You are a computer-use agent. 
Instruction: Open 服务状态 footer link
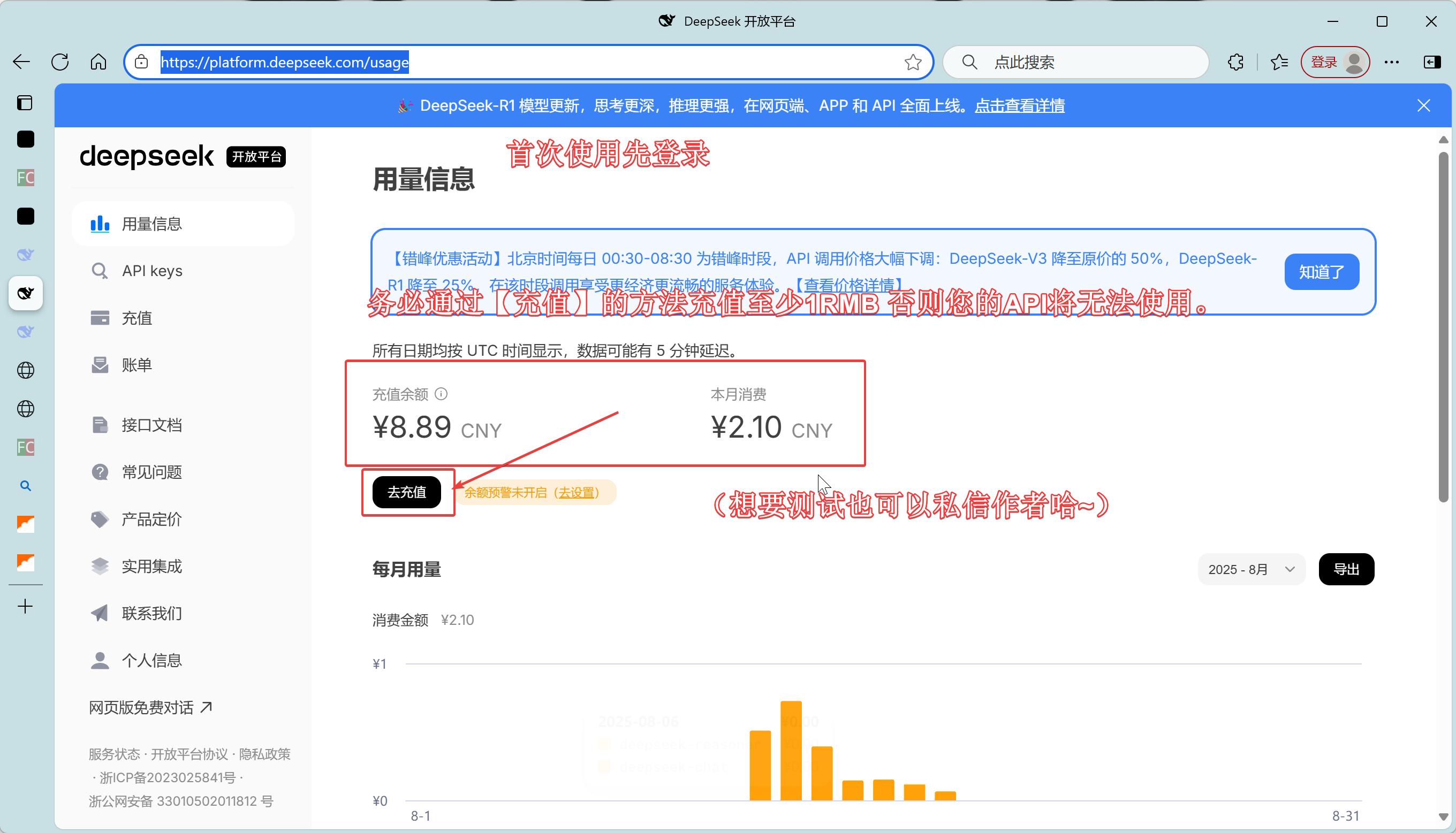tap(114, 754)
